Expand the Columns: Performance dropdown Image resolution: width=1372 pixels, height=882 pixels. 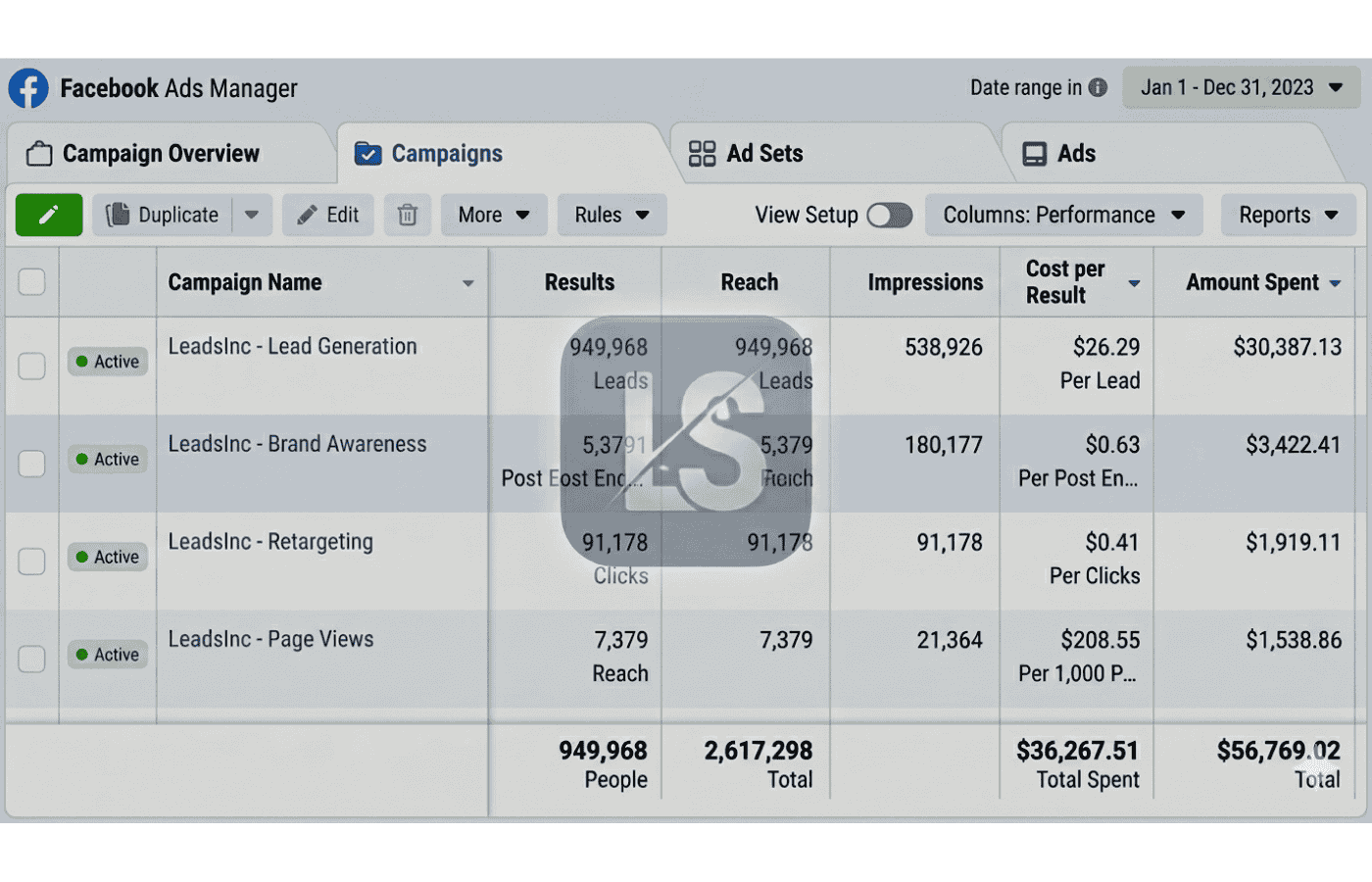tap(1063, 215)
